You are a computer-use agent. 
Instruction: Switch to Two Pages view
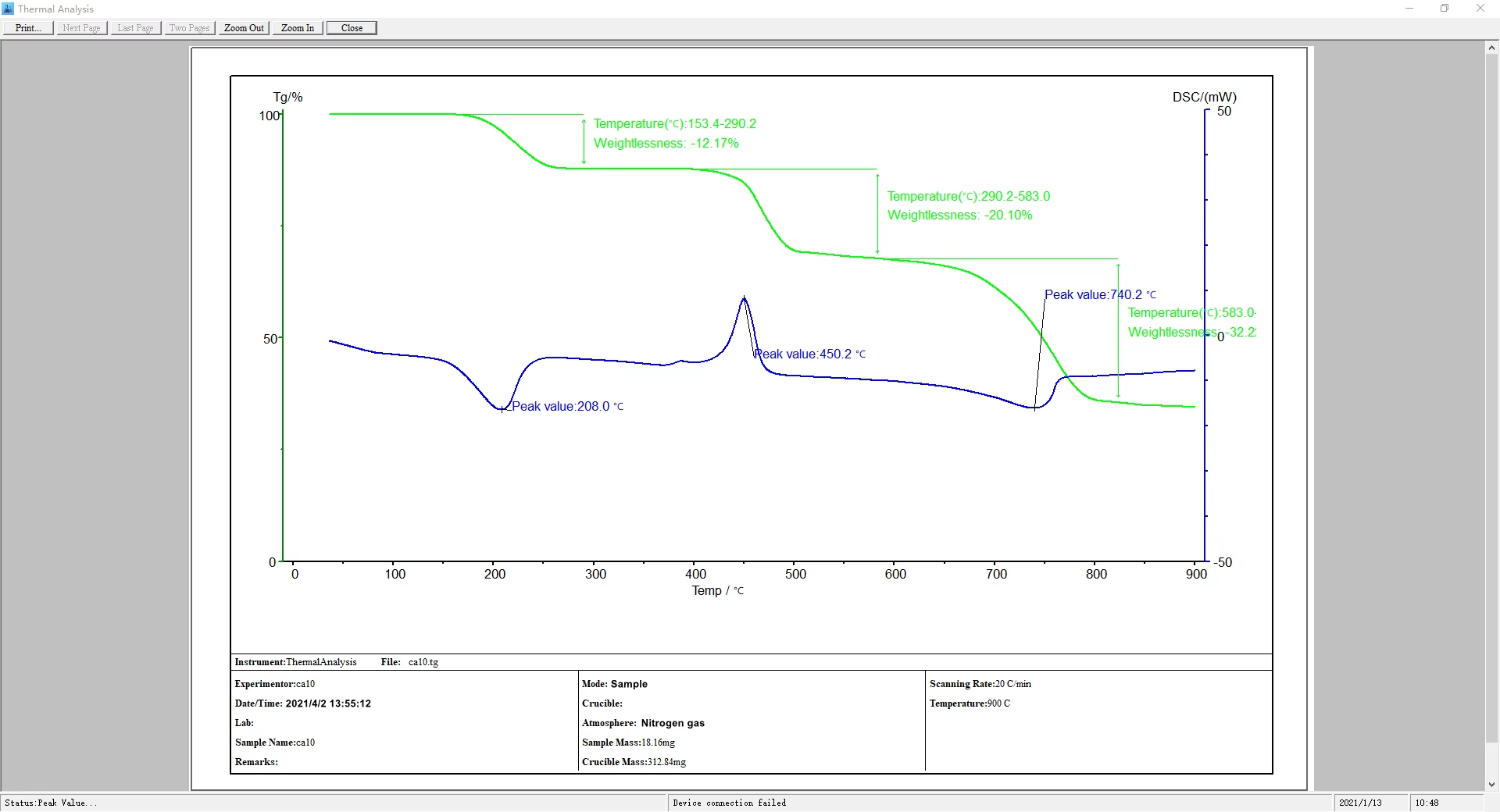click(x=189, y=28)
